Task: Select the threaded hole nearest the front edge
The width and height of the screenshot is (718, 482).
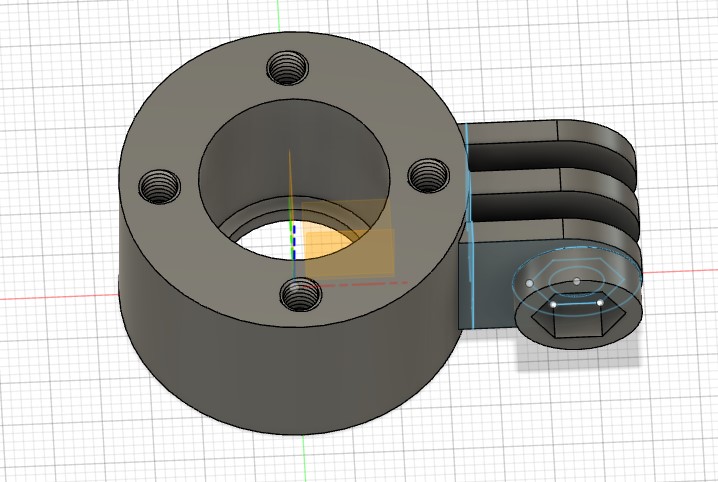Action: tap(300, 294)
